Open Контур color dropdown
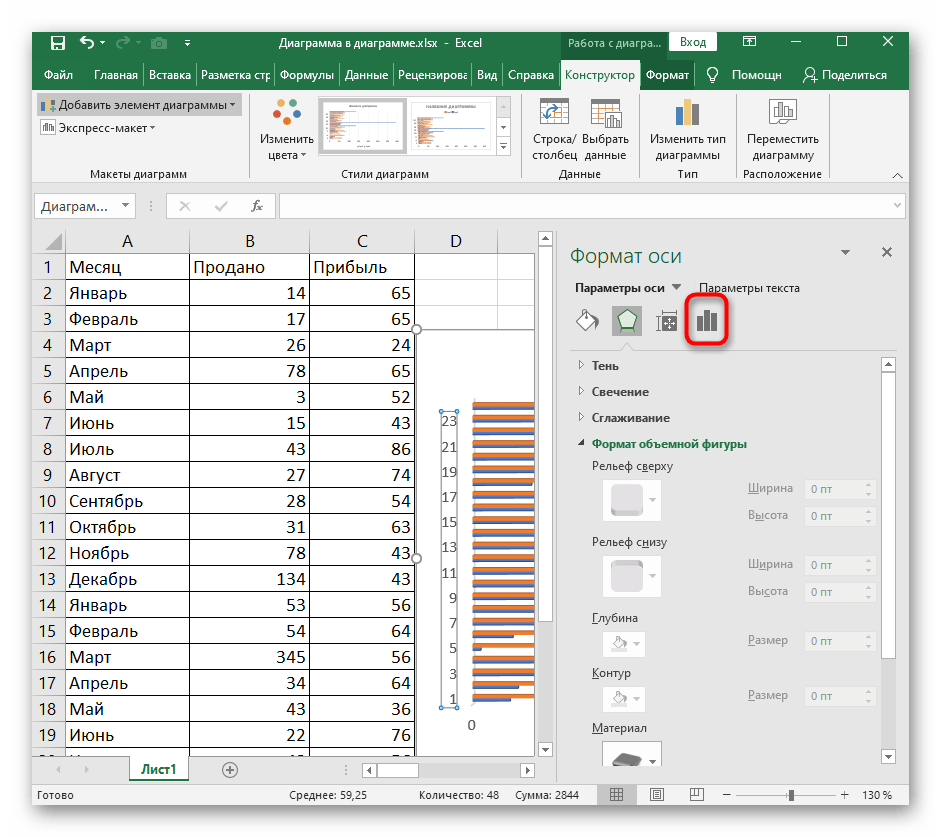941x837 pixels. point(637,698)
